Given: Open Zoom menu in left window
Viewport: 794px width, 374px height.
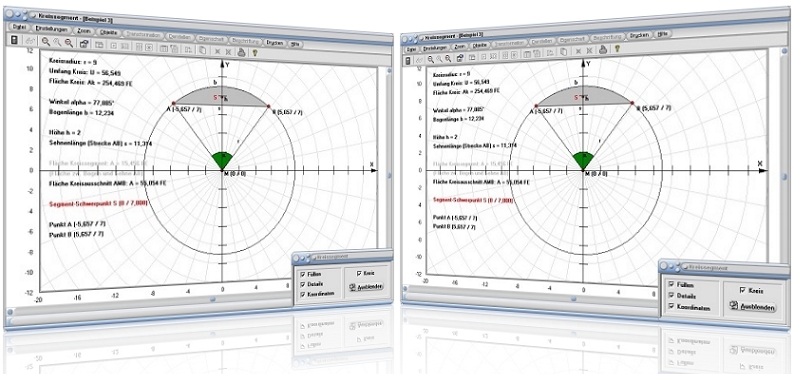Looking at the screenshot, I should pos(84,31).
